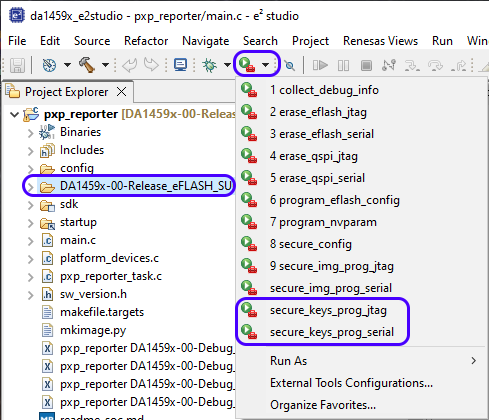Expand the platform_devices.c node
Viewport: 489px width, 420px height.
30,259
